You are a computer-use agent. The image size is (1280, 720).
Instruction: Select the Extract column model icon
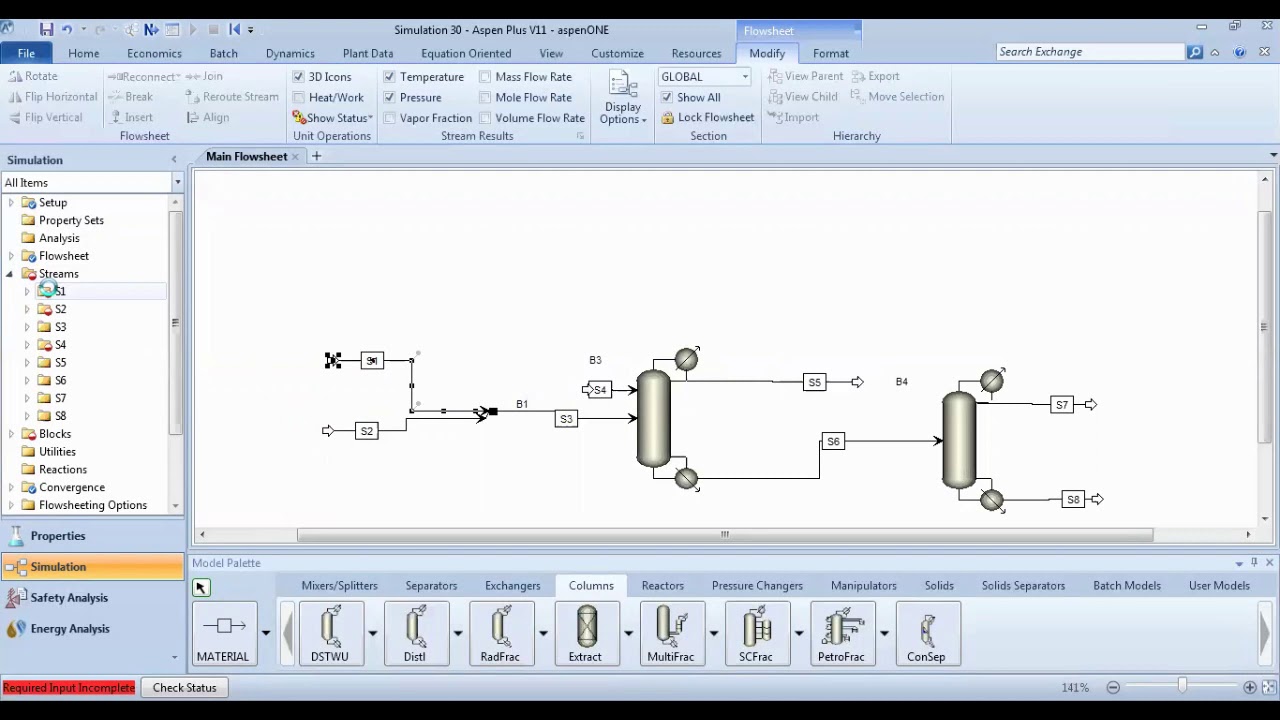point(586,633)
